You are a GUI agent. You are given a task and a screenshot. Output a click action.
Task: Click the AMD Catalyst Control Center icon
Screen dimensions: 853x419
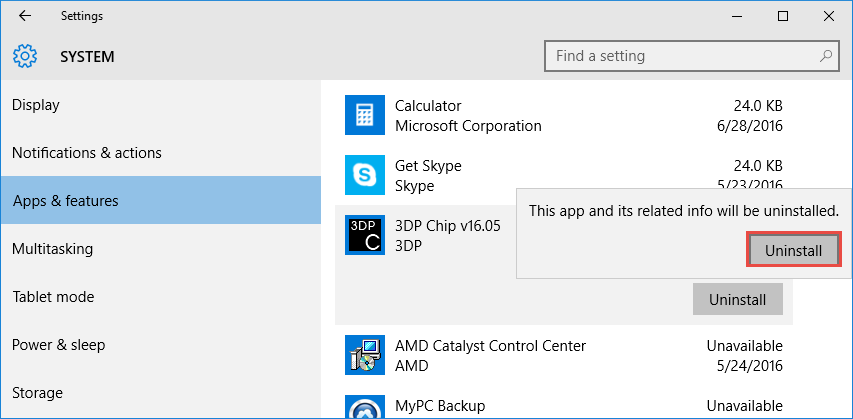pyautogui.click(x=364, y=355)
